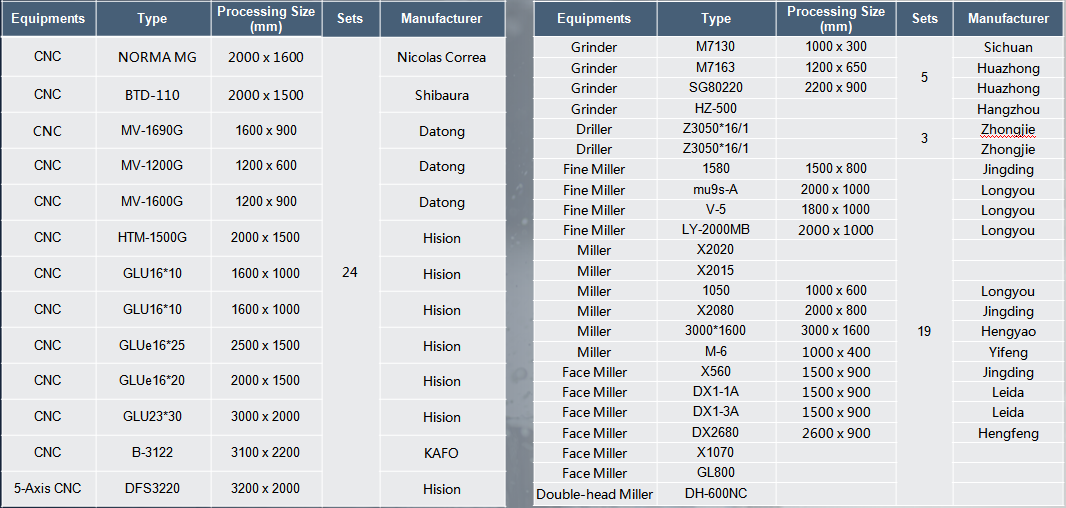
Task: Click the 24 sets cell
Action: tap(350, 272)
